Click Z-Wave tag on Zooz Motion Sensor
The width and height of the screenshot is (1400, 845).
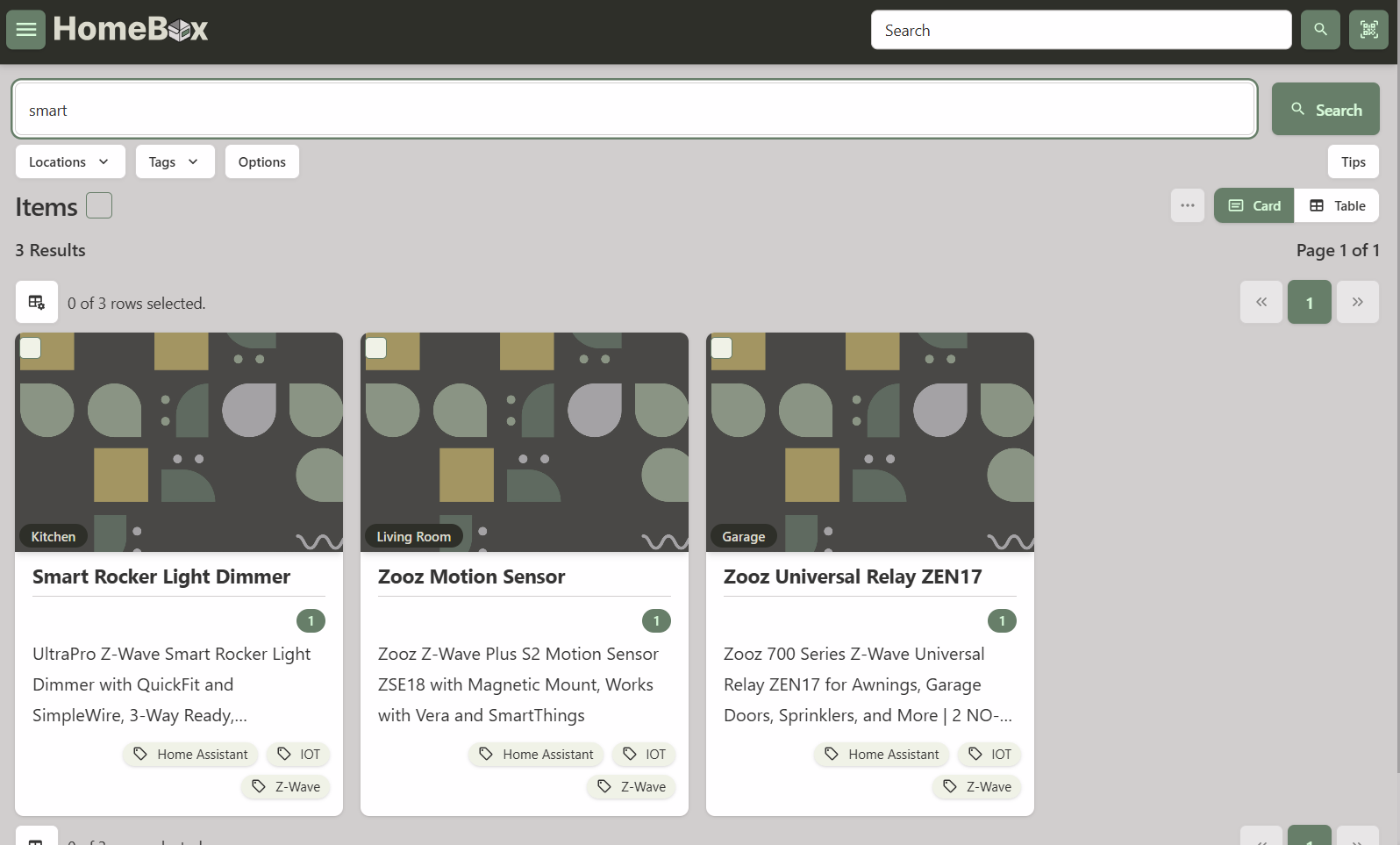point(632,786)
